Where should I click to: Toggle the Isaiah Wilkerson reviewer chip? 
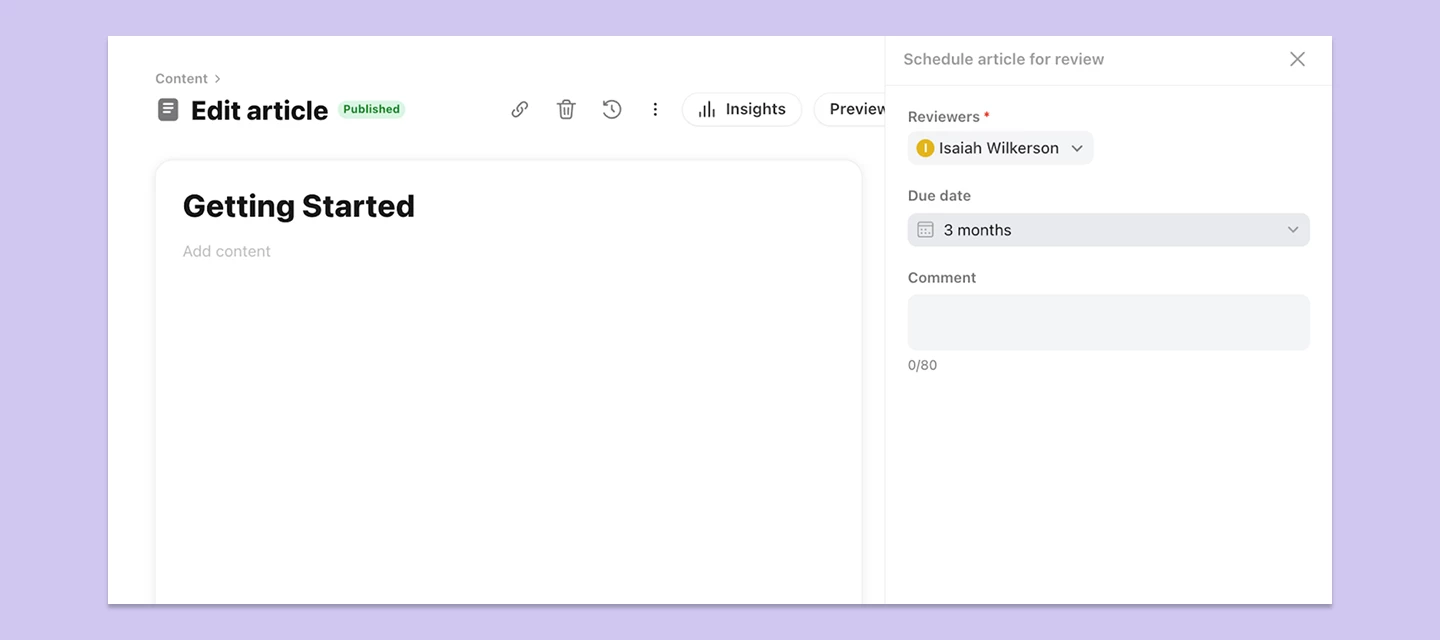(x=1000, y=147)
